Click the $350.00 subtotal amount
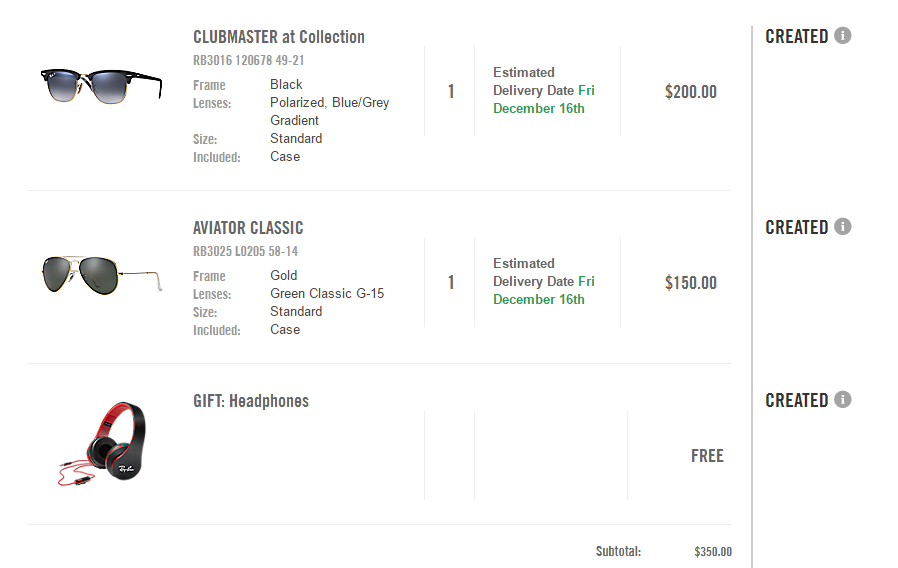Screen dimensions: 898x568 click(712, 552)
